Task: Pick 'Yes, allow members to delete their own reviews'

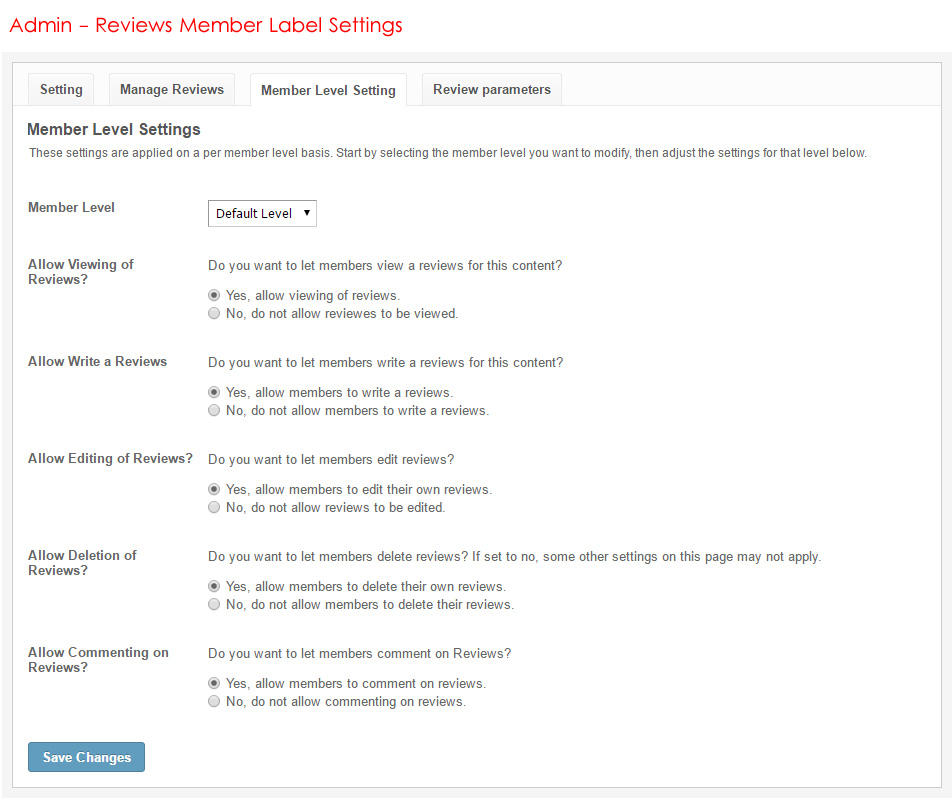Action: coord(214,587)
